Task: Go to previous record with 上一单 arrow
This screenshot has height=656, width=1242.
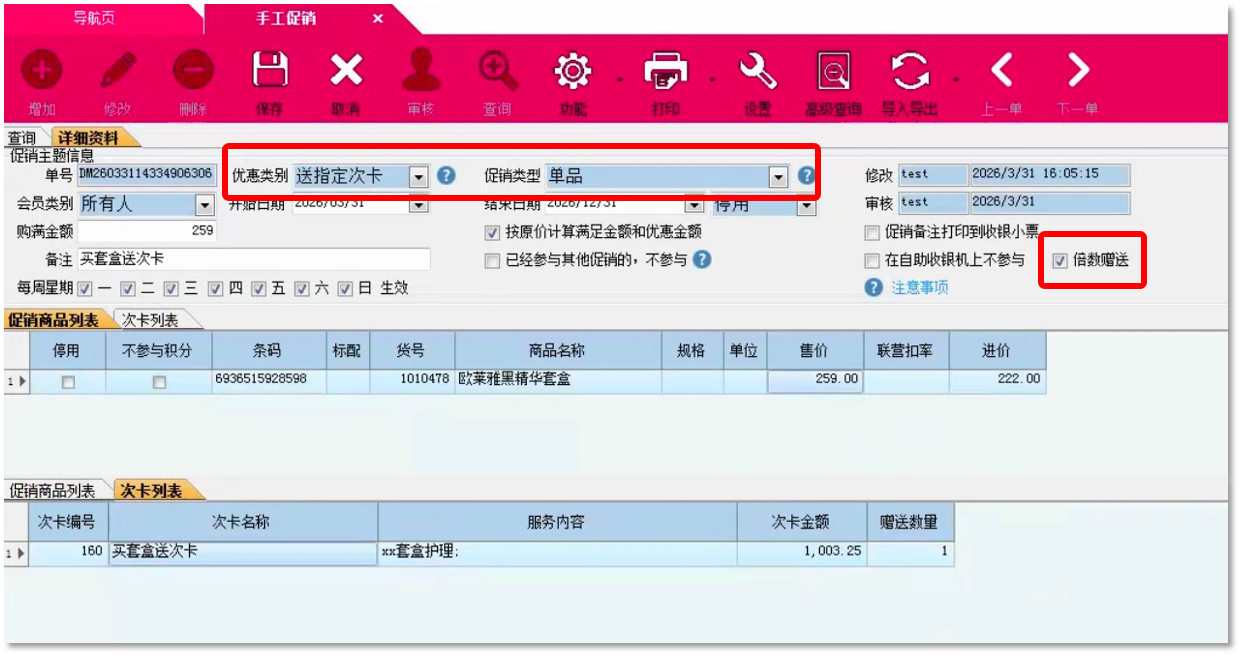Action: (x=1001, y=71)
